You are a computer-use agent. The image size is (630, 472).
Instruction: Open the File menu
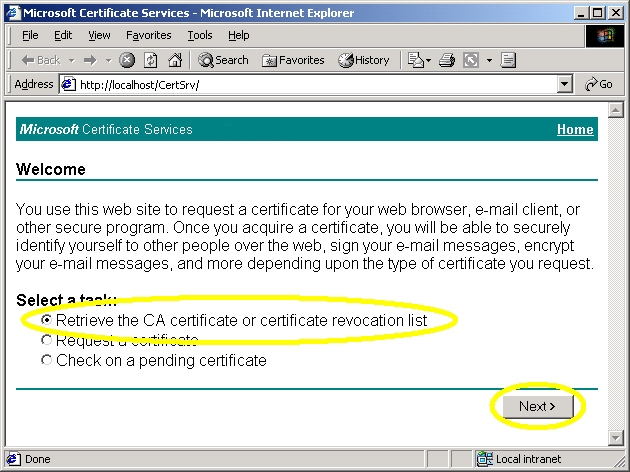[30, 35]
